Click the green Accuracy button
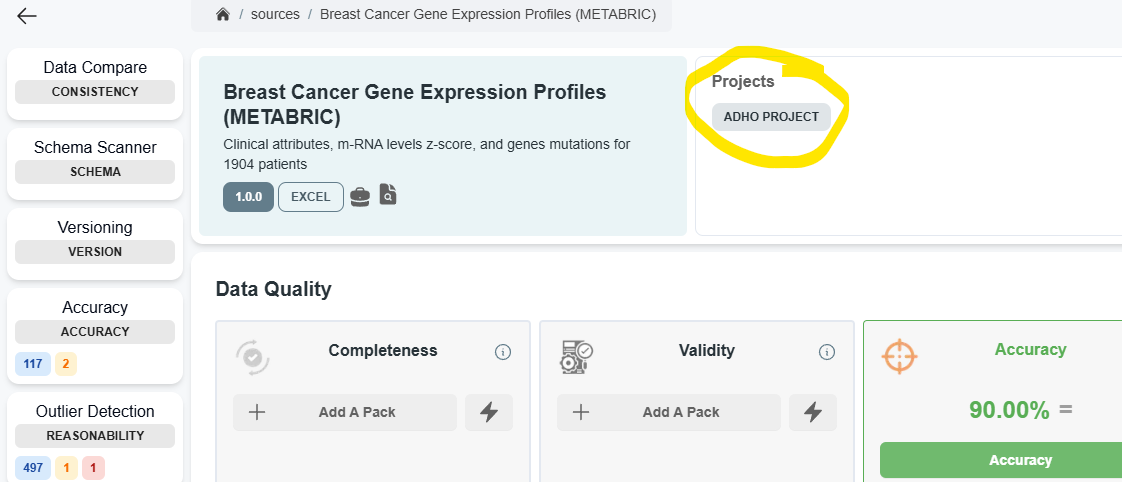Viewport: 1122px width, 482px height. pos(1001,461)
